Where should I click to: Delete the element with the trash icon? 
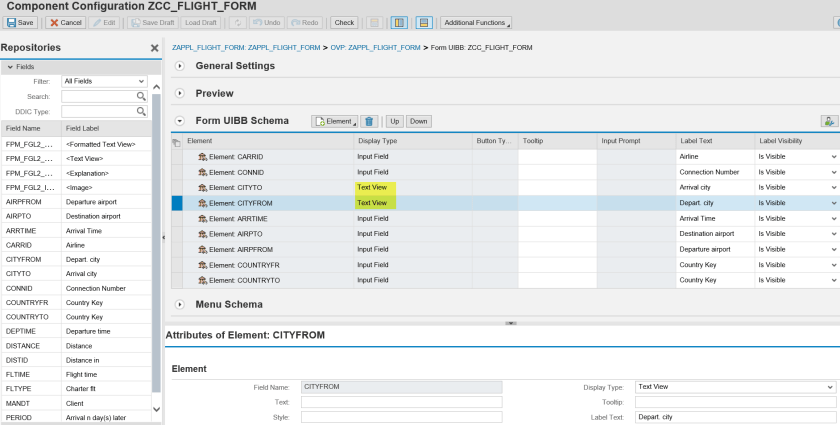369,121
